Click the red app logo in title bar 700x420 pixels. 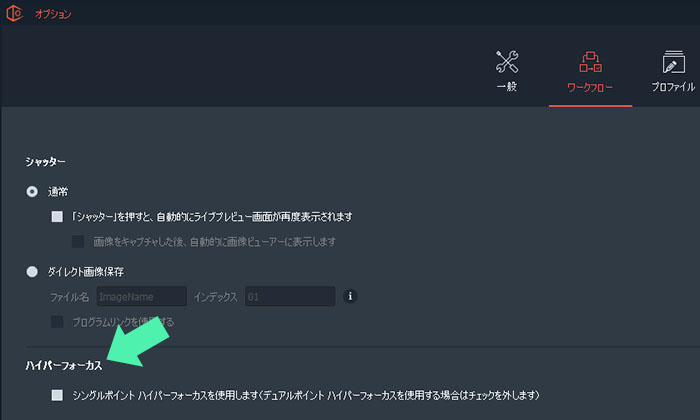tap(14, 14)
